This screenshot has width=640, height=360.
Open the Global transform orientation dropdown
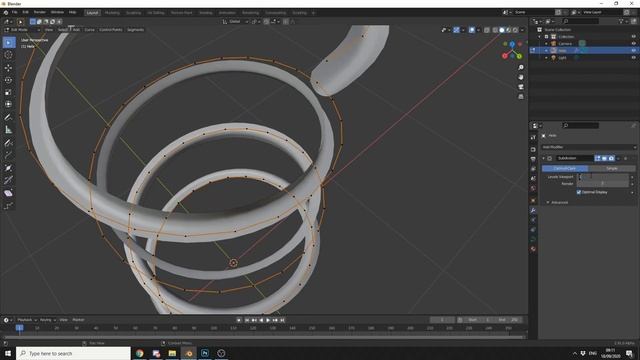pyautogui.click(x=235, y=21)
